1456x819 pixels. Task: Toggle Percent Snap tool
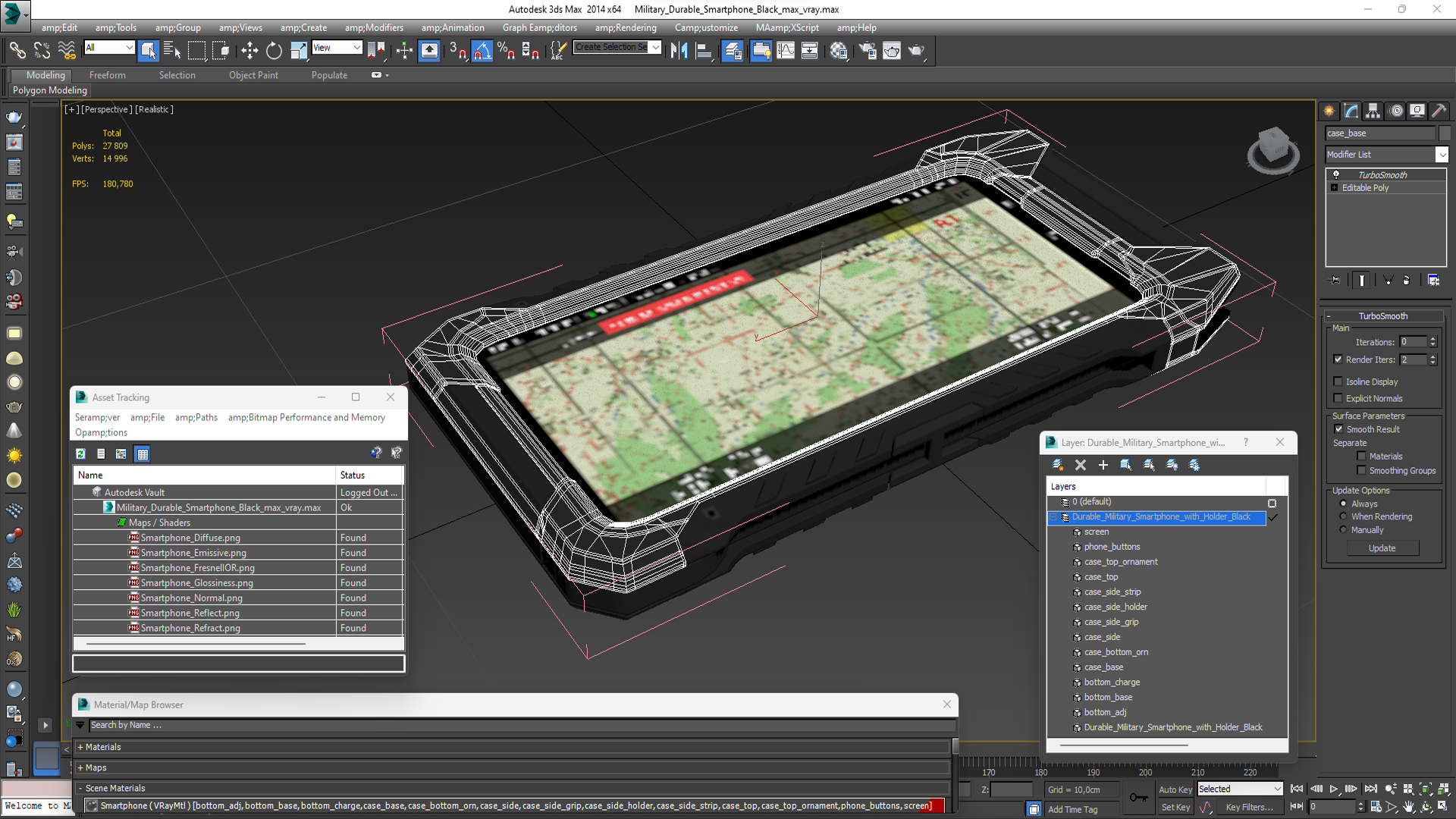(506, 50)
